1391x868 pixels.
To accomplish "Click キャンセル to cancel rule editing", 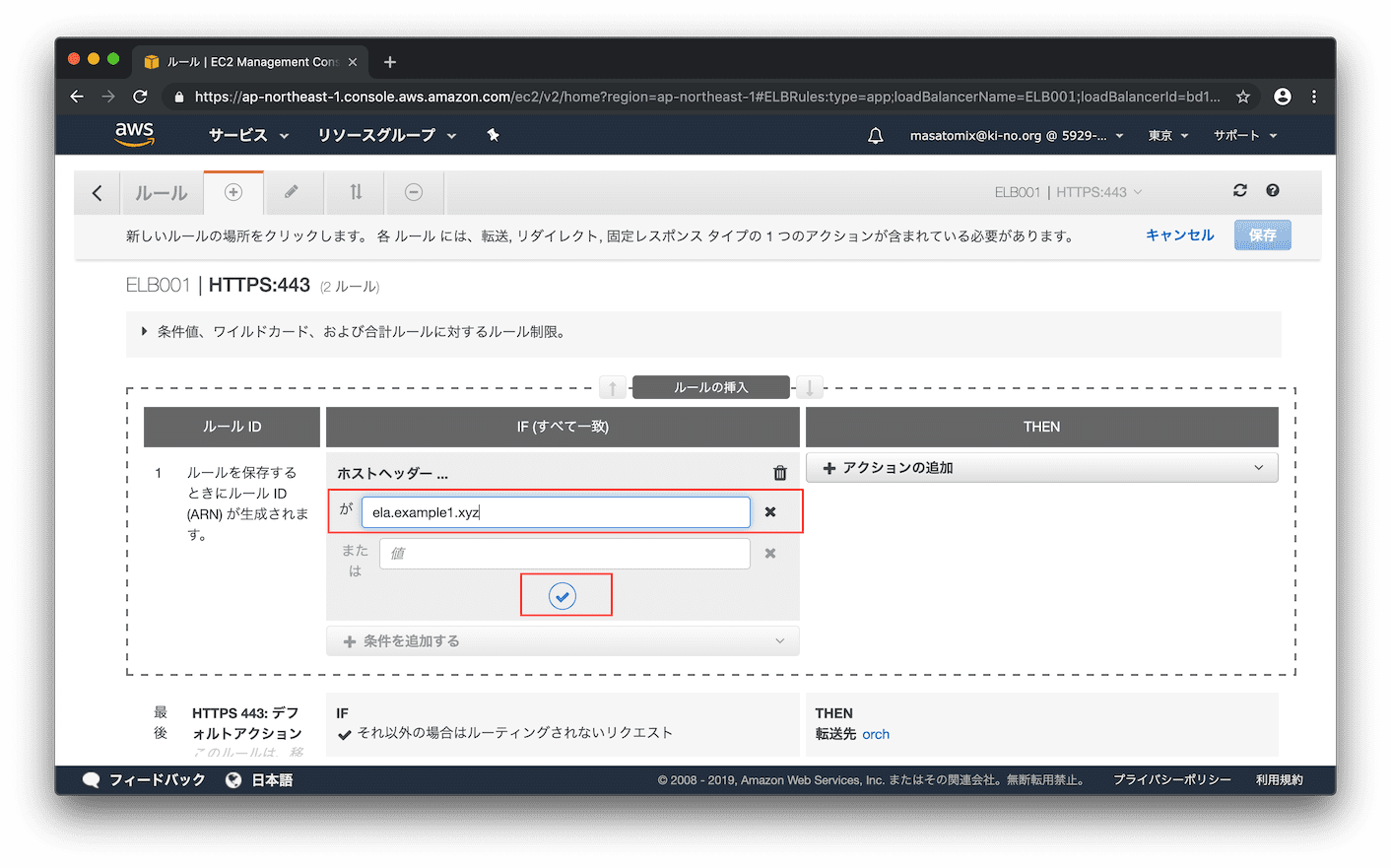I will 1179,235.
